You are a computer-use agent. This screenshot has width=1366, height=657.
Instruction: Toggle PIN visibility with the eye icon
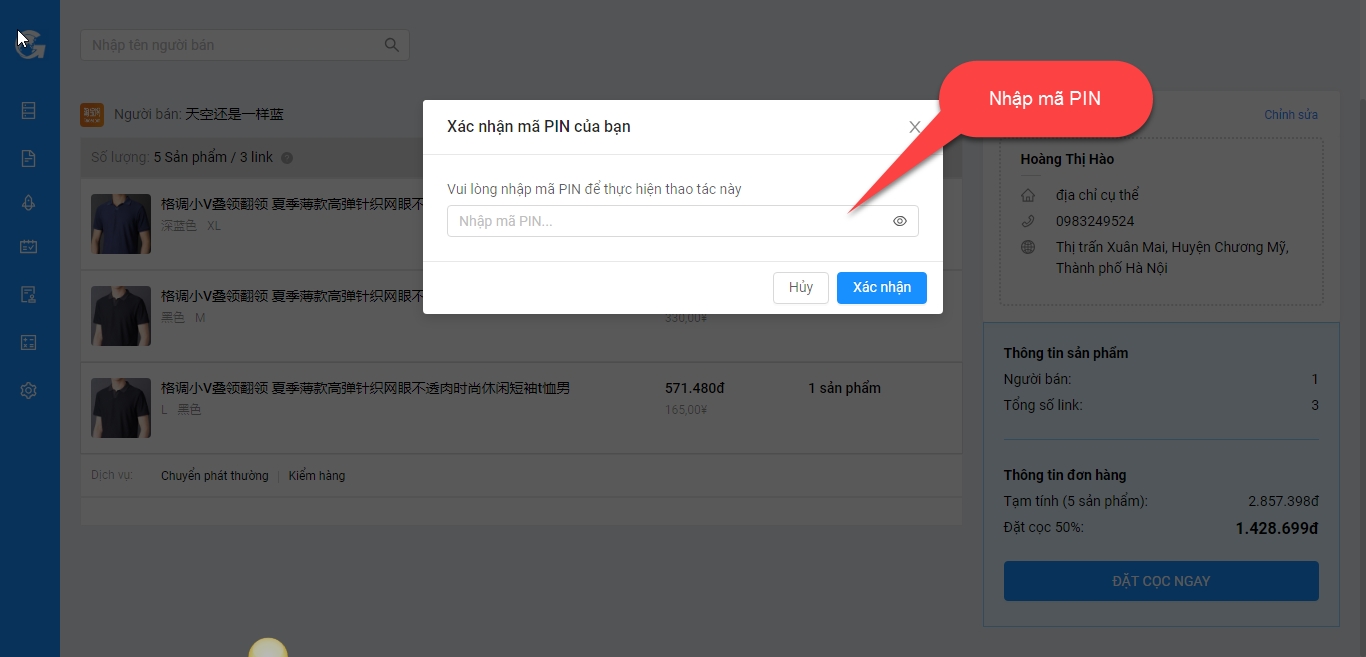coord(899,221)
